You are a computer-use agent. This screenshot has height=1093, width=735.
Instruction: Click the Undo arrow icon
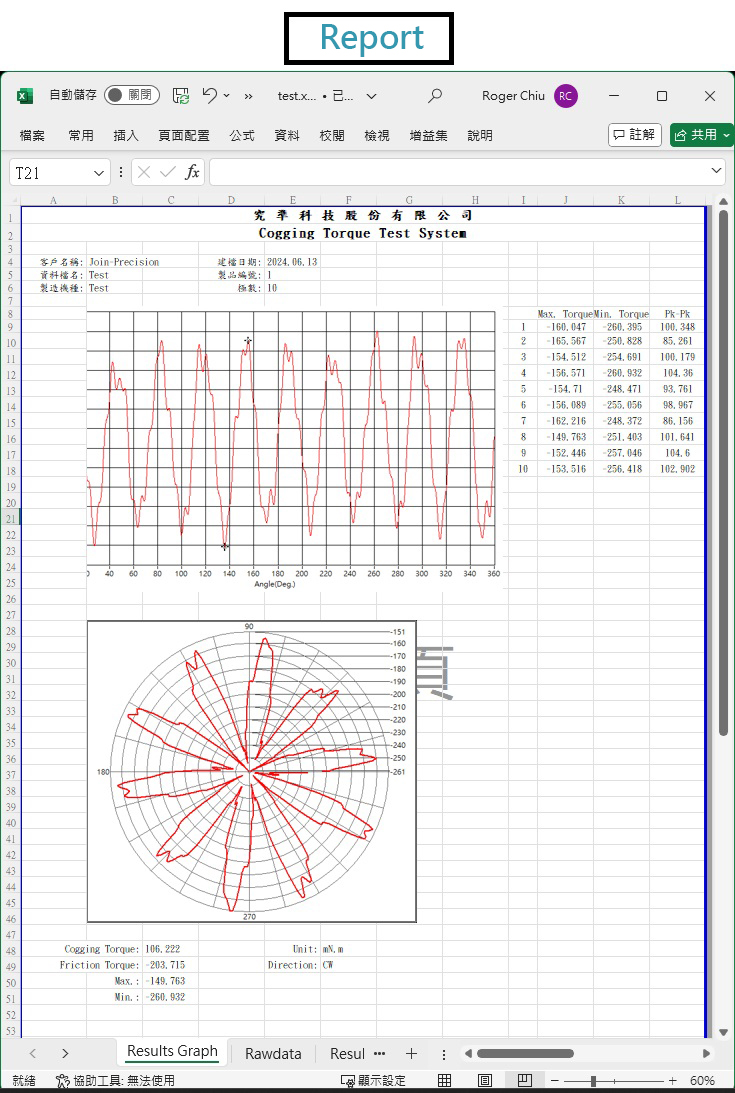click(209, 95)
